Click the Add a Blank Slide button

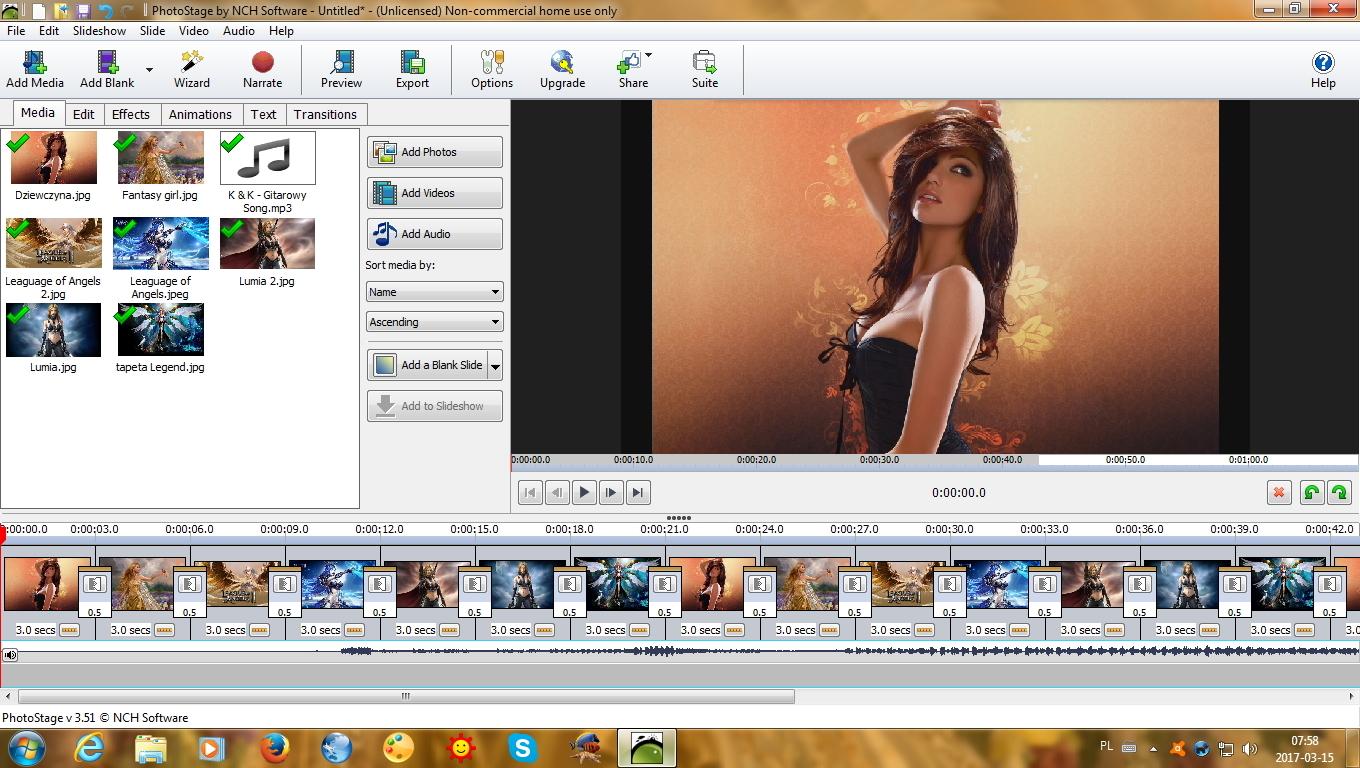427,365
